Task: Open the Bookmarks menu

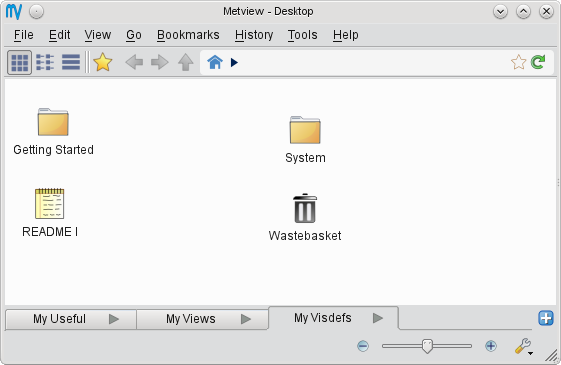Action: coord(188,35)
